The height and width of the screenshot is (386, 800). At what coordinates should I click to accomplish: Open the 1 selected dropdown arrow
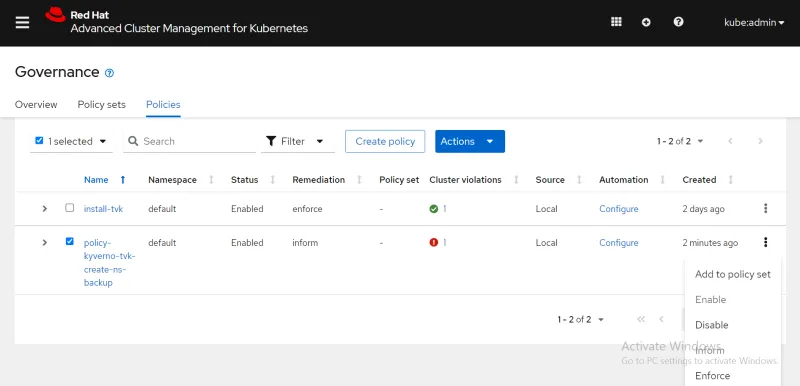coord(103,141)
